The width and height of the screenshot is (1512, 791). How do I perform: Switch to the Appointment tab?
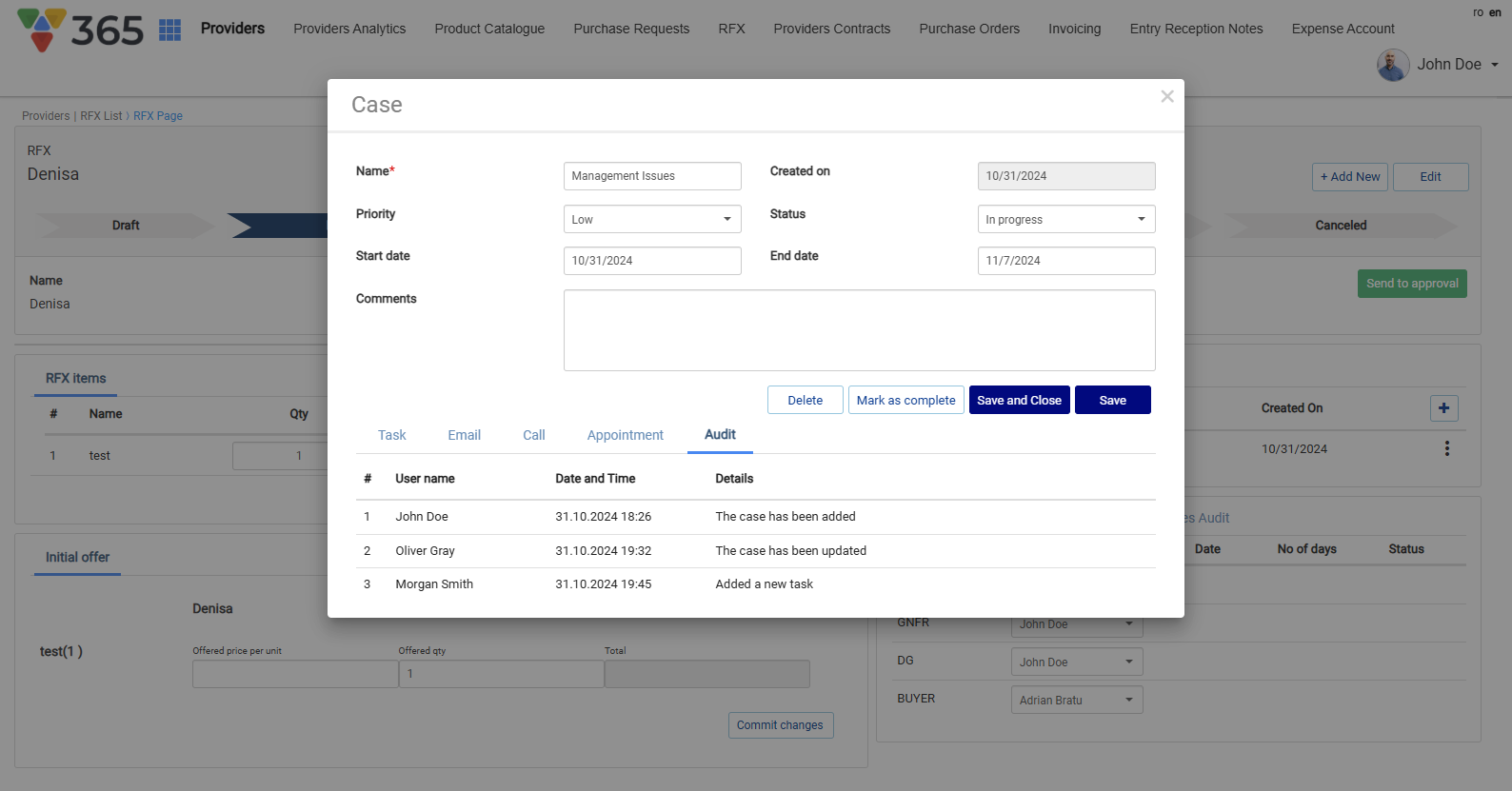(625, 435)
